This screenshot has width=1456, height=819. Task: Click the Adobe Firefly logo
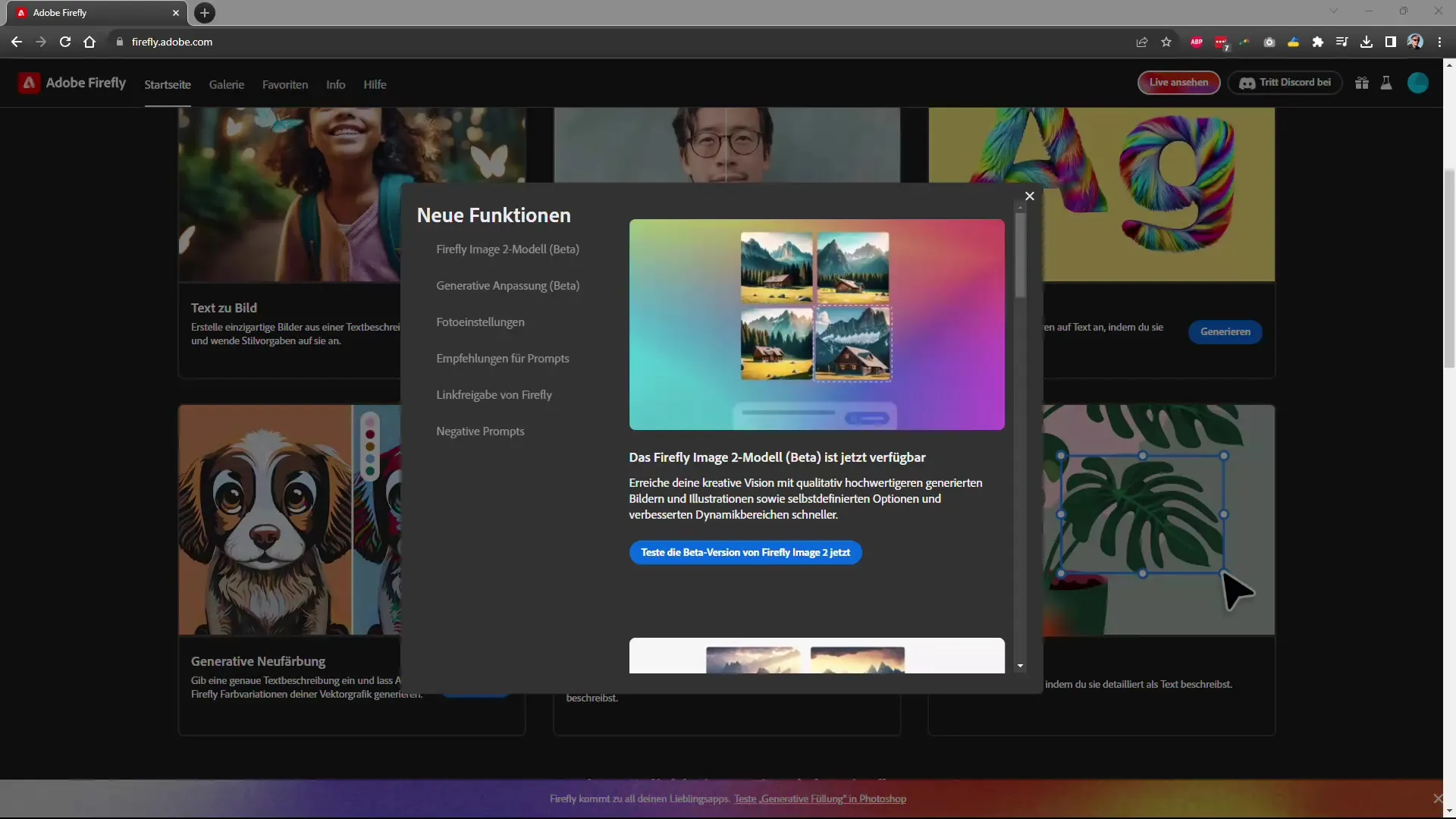pos(73,83)
